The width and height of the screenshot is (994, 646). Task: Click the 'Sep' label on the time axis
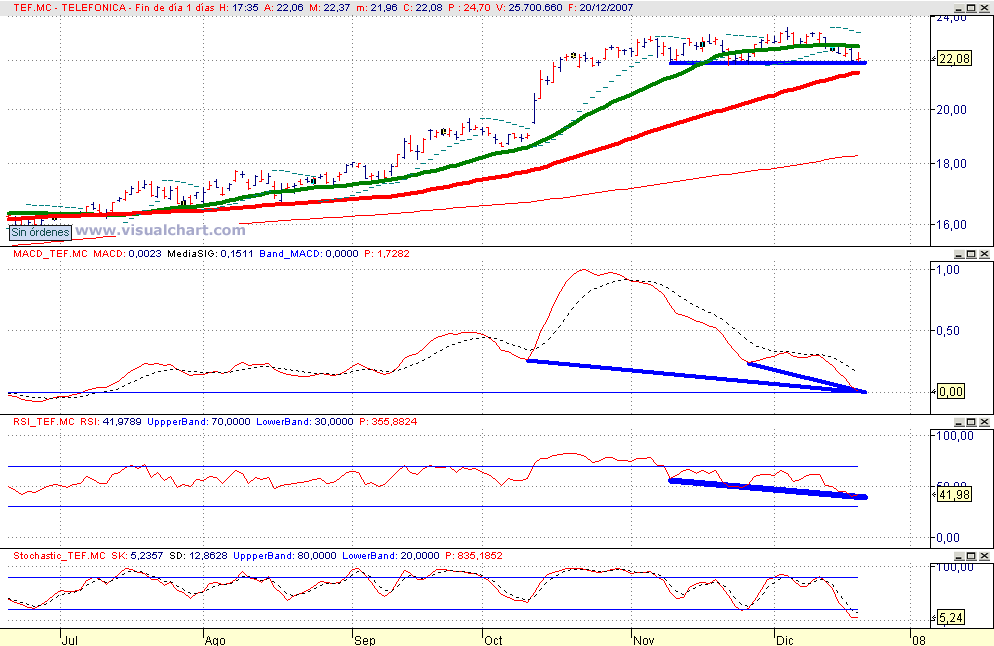(365, 640)
